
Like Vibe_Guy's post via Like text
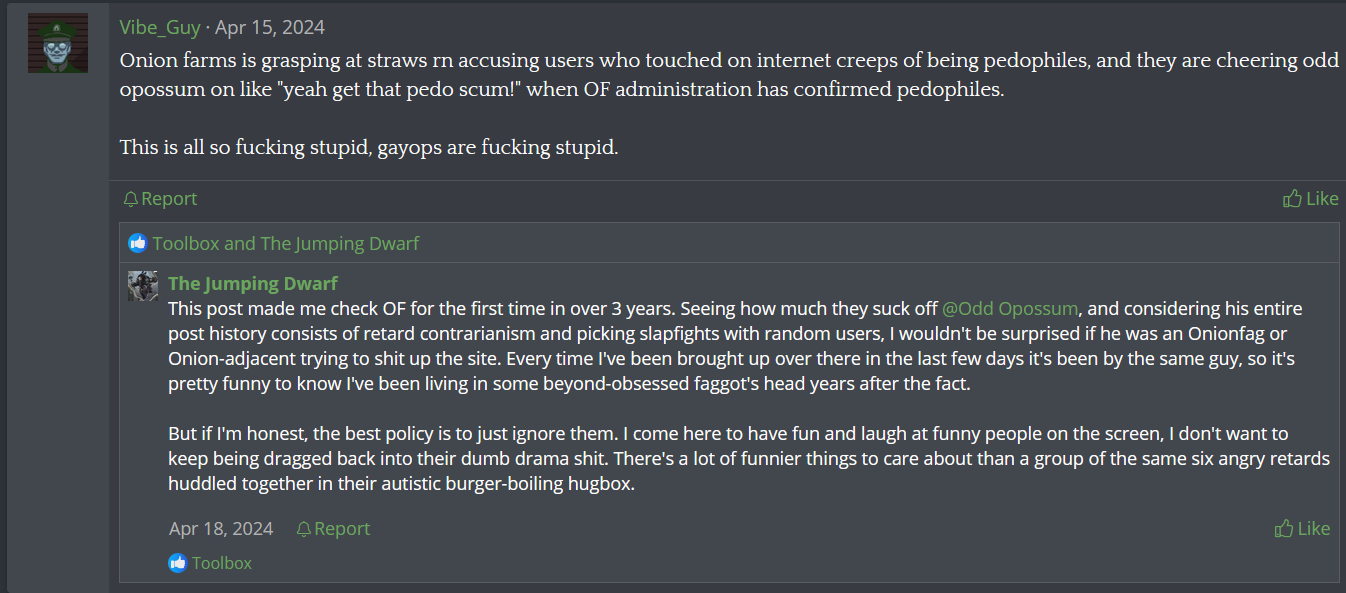pyautogui.click(x=1322, y=199)
